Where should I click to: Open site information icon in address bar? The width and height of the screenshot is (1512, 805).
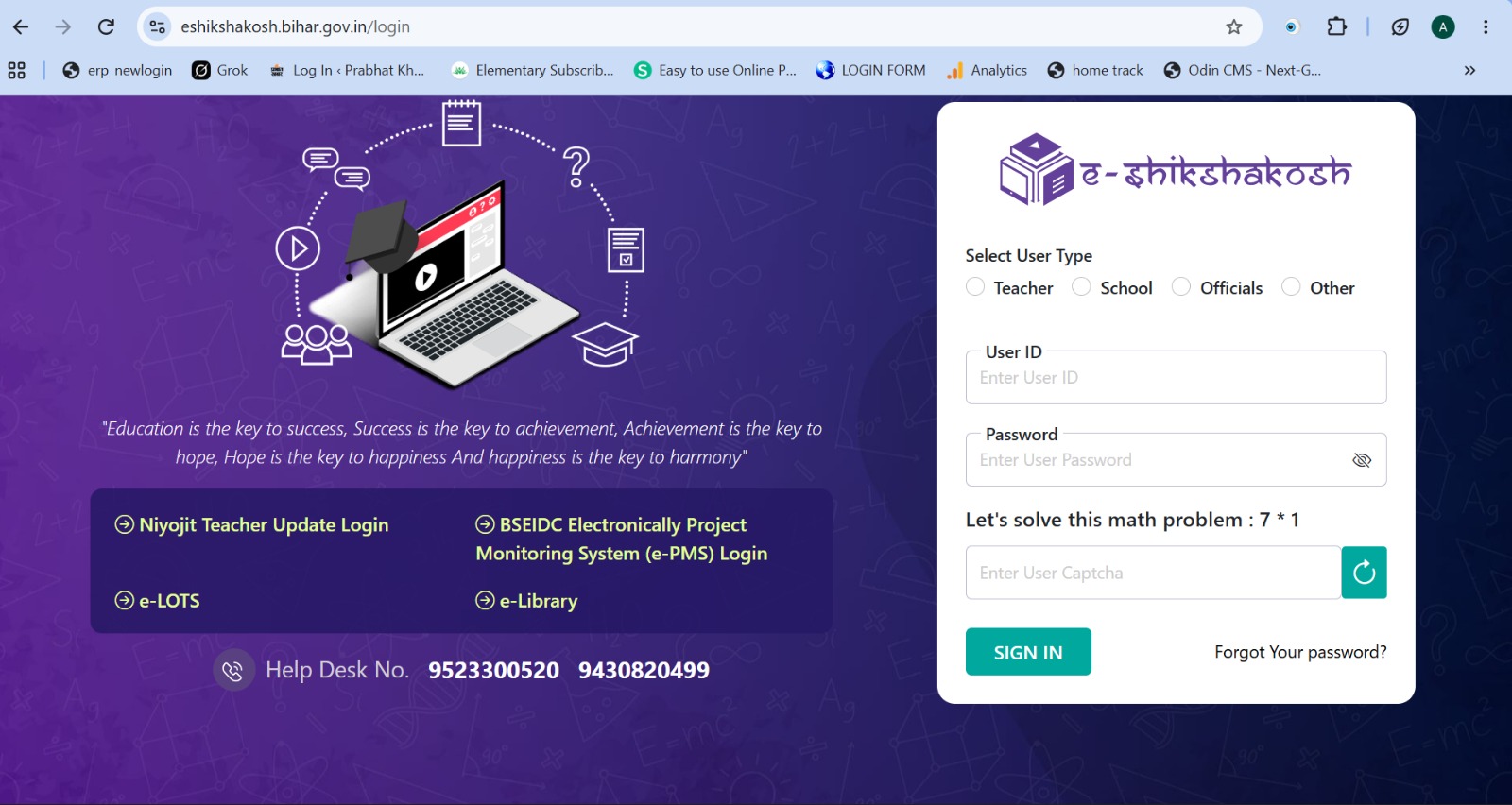(158, 26)
